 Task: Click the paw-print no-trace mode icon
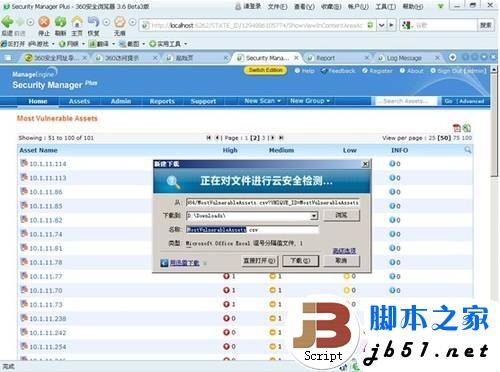(120, 22)
